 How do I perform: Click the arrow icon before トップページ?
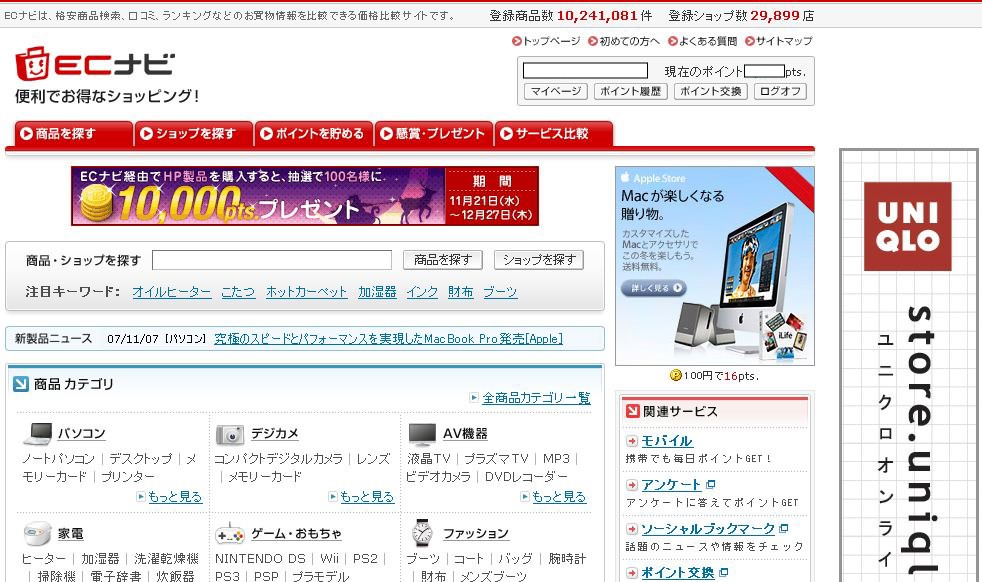pyautogui.click(x=517, y=41)
